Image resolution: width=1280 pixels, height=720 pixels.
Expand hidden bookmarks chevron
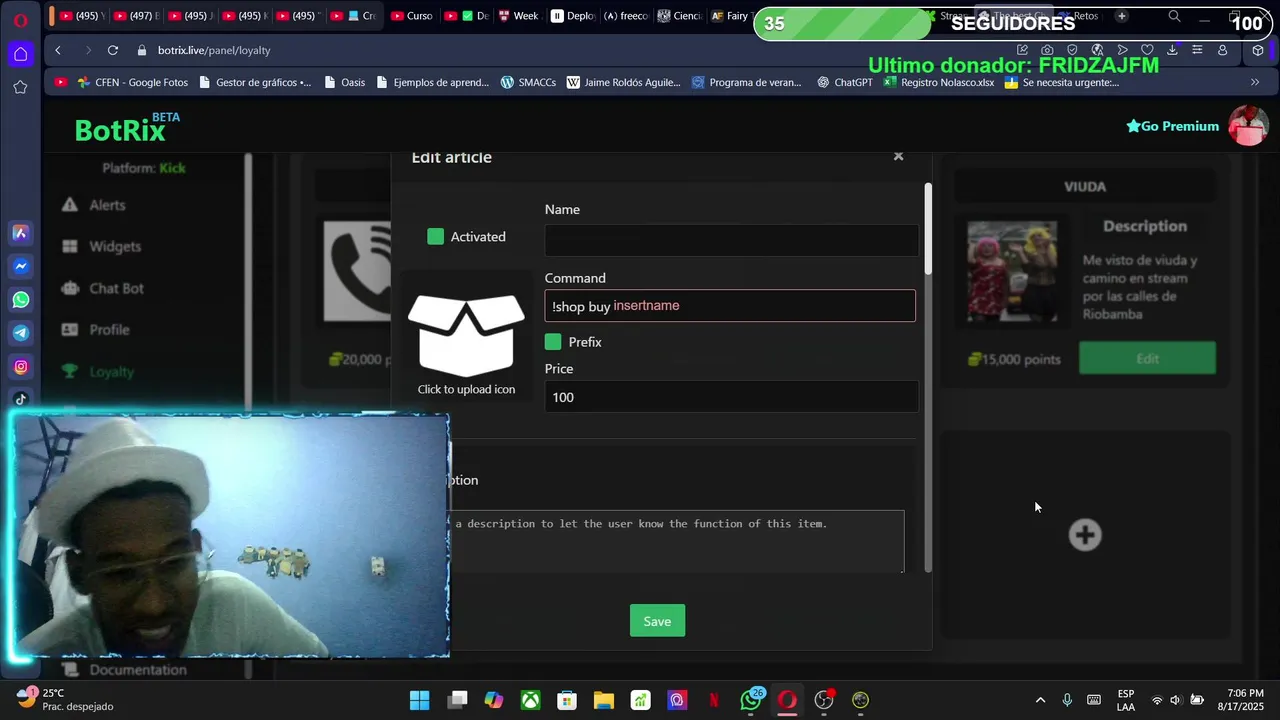tap(1255, 82)
